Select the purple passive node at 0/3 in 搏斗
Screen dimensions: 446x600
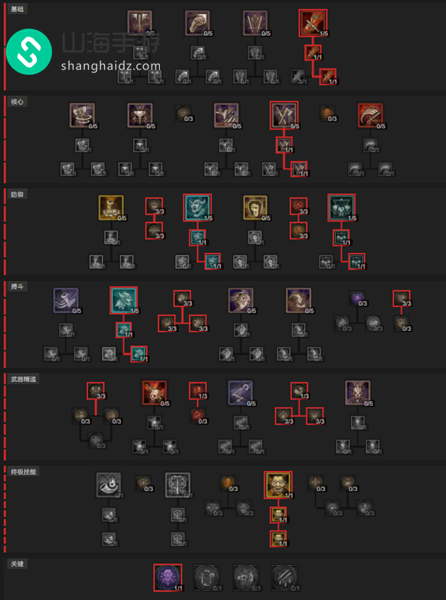pyautogui.click(x=358, y=299)
